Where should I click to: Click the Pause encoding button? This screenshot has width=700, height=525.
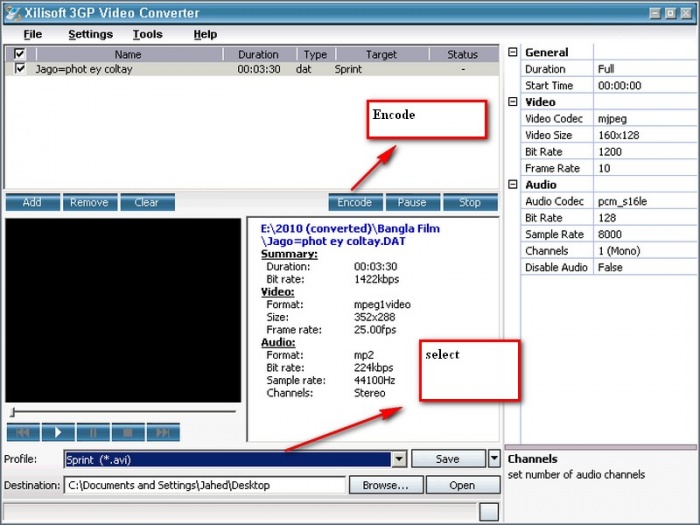pos(412,202)
